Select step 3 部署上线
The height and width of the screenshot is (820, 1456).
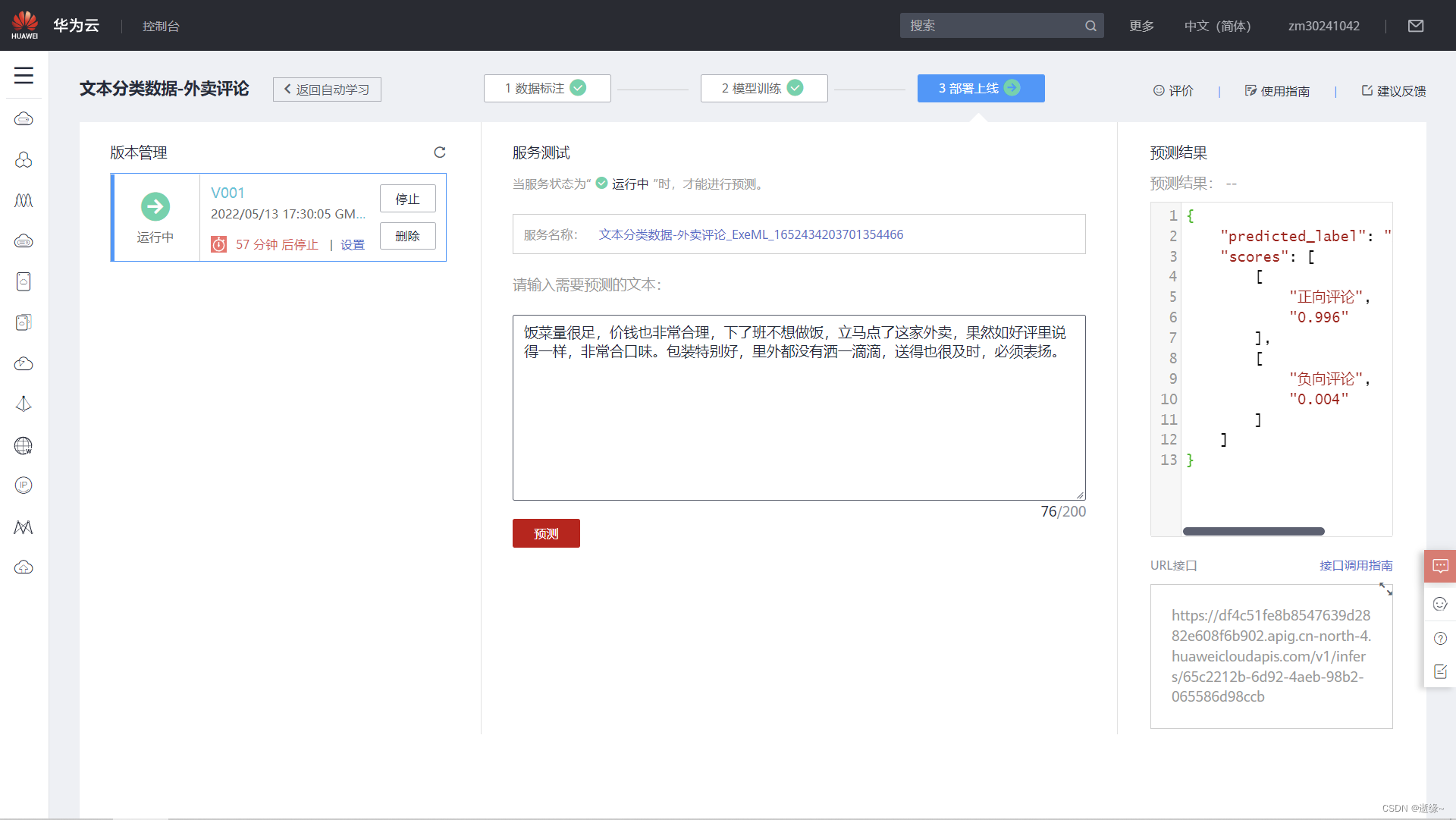981,88
